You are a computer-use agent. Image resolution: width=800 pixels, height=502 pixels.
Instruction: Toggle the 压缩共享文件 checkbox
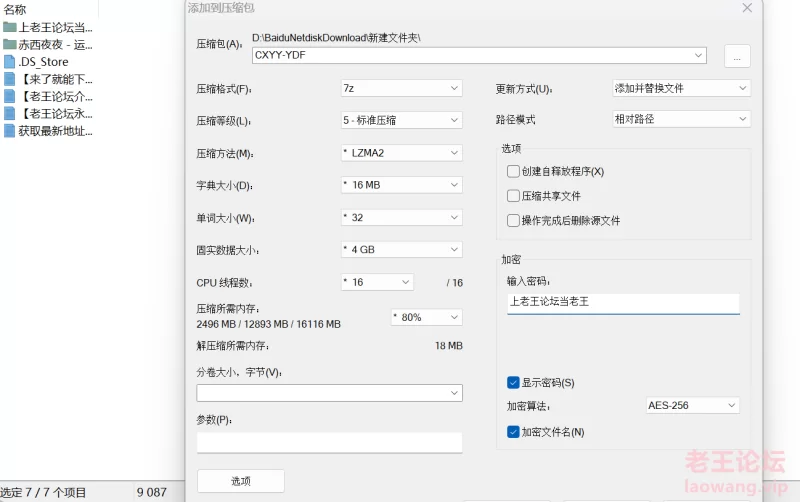[x=514, y=196]
